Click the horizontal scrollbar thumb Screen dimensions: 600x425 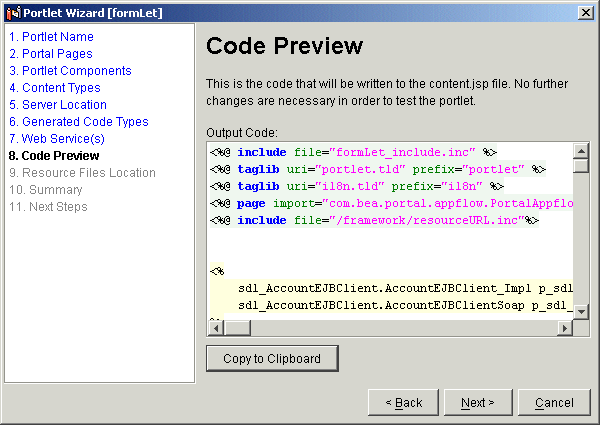coord(237,328)
